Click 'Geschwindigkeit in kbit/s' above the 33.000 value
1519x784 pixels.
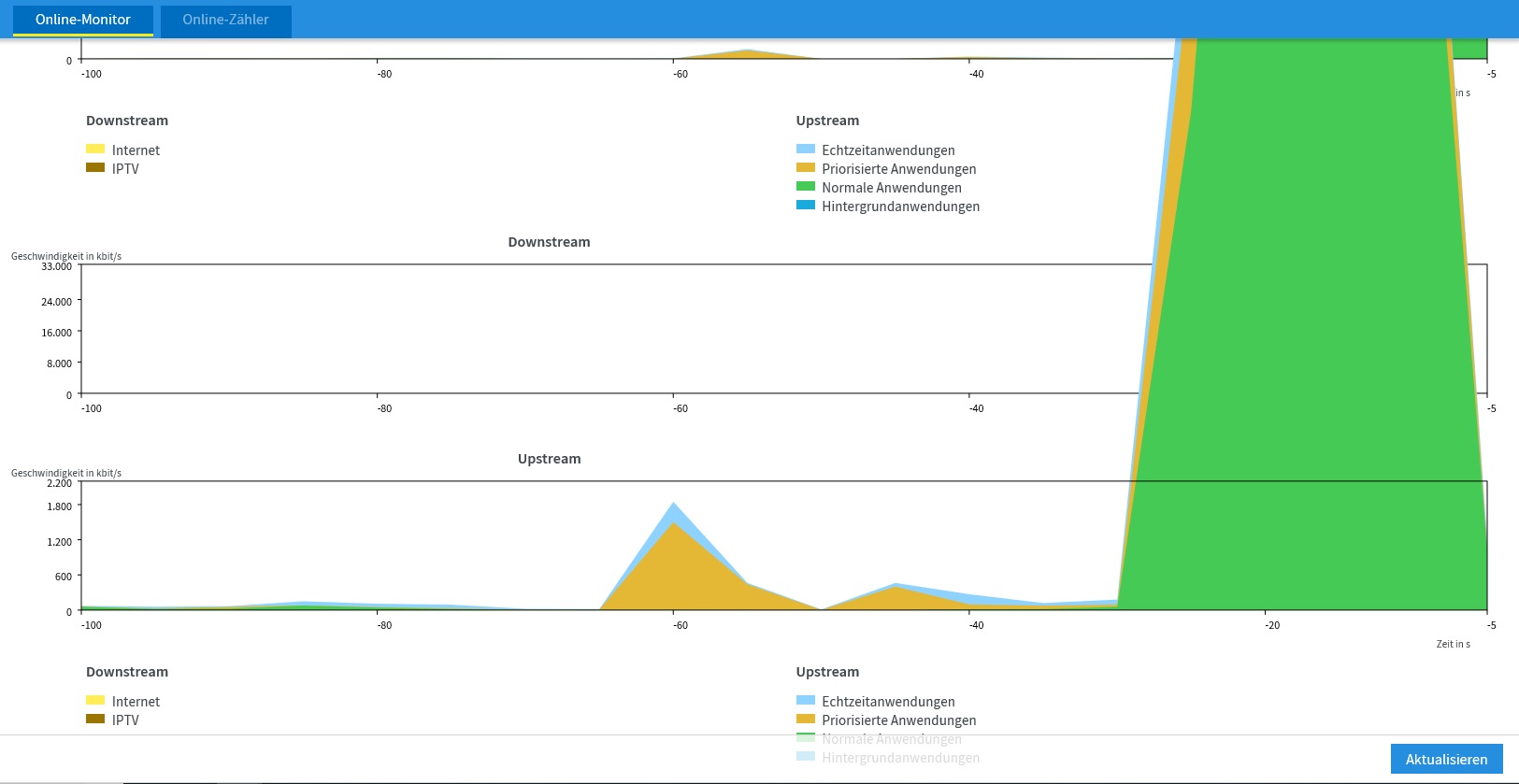pos(66,256)
